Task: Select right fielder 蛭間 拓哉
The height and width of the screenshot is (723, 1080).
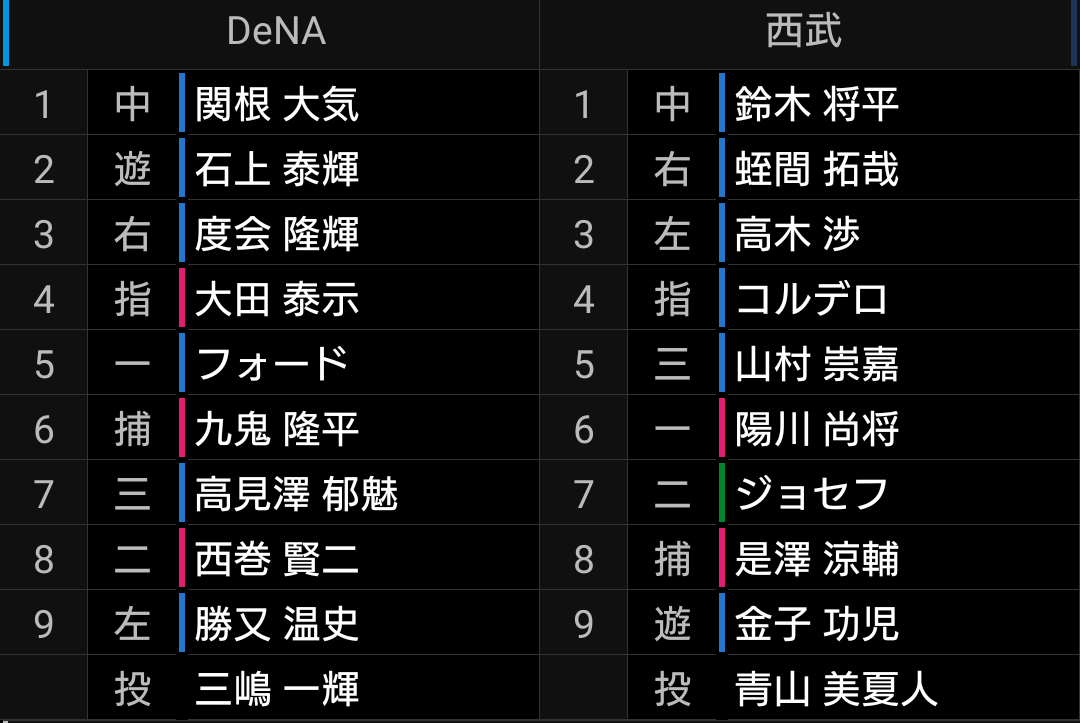Action: point(817,169)
